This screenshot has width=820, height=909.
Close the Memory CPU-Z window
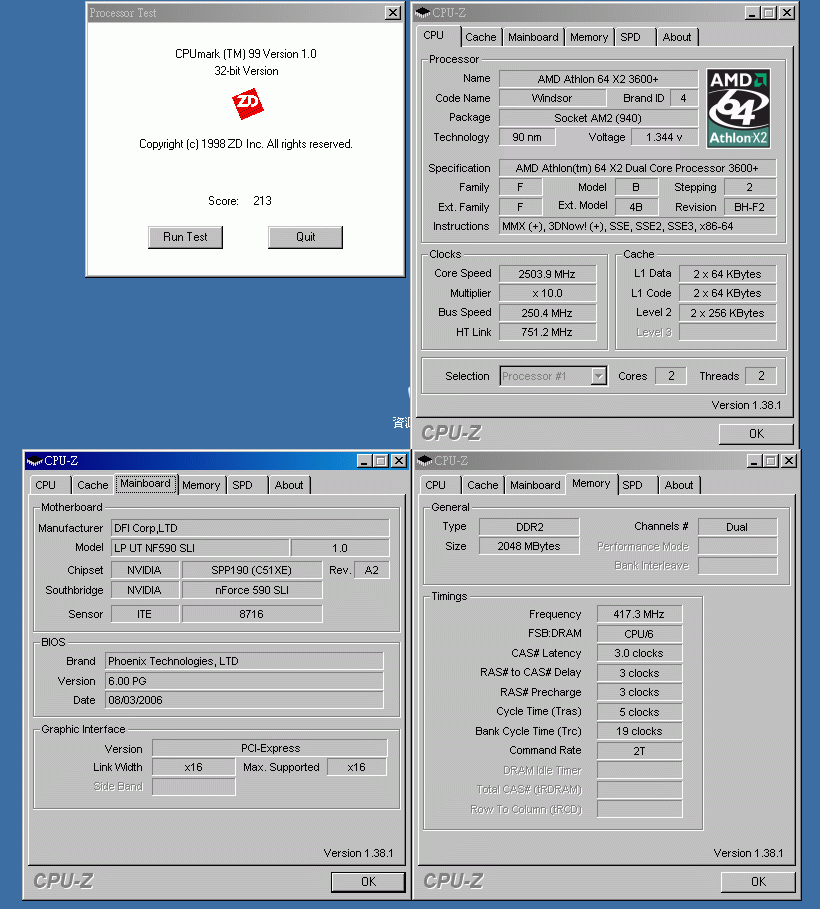(x=789, y=461)
